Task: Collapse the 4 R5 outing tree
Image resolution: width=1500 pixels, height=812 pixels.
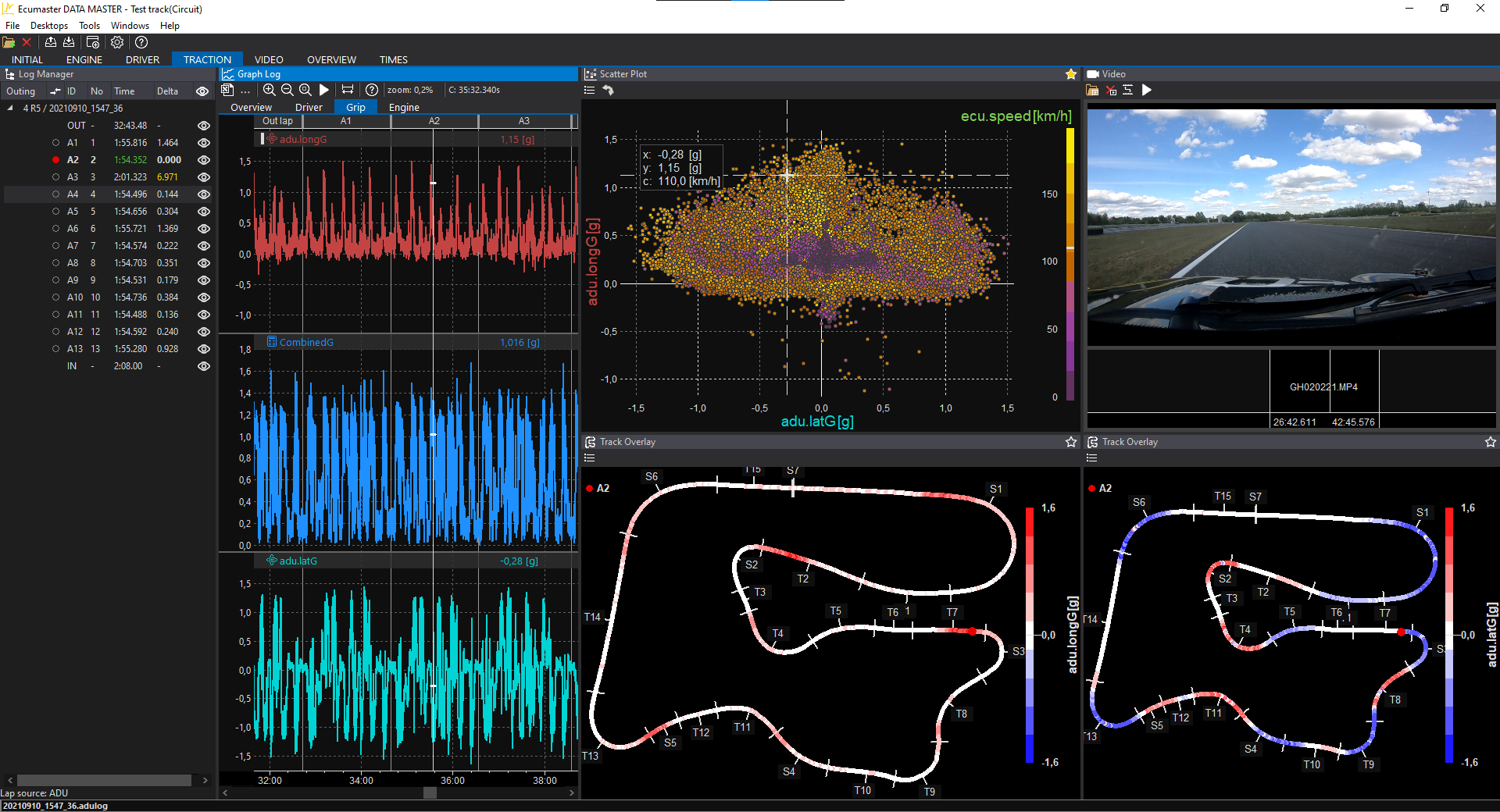Action: (x=10, y=109)
